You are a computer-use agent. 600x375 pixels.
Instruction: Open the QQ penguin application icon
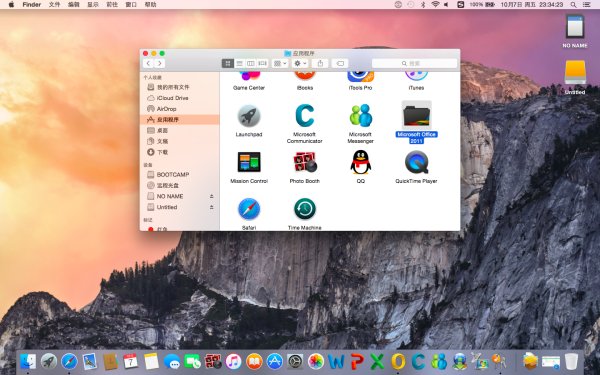coord(360,162)
